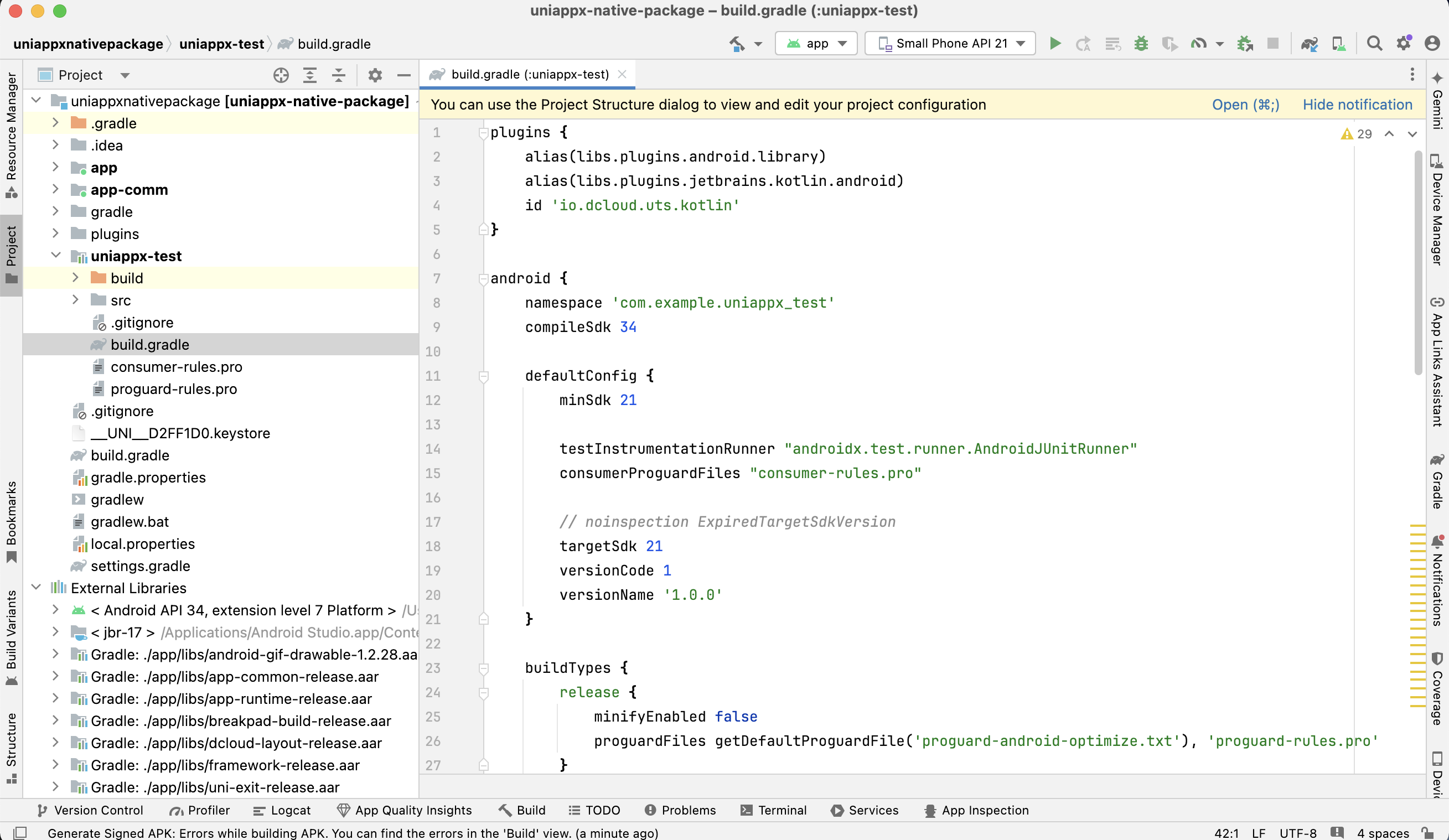Image resolution: width=1449 pixels, height=840 pixels.
Task: Expand the build folder under uniappx-test
Action: (x=75, y=278)
